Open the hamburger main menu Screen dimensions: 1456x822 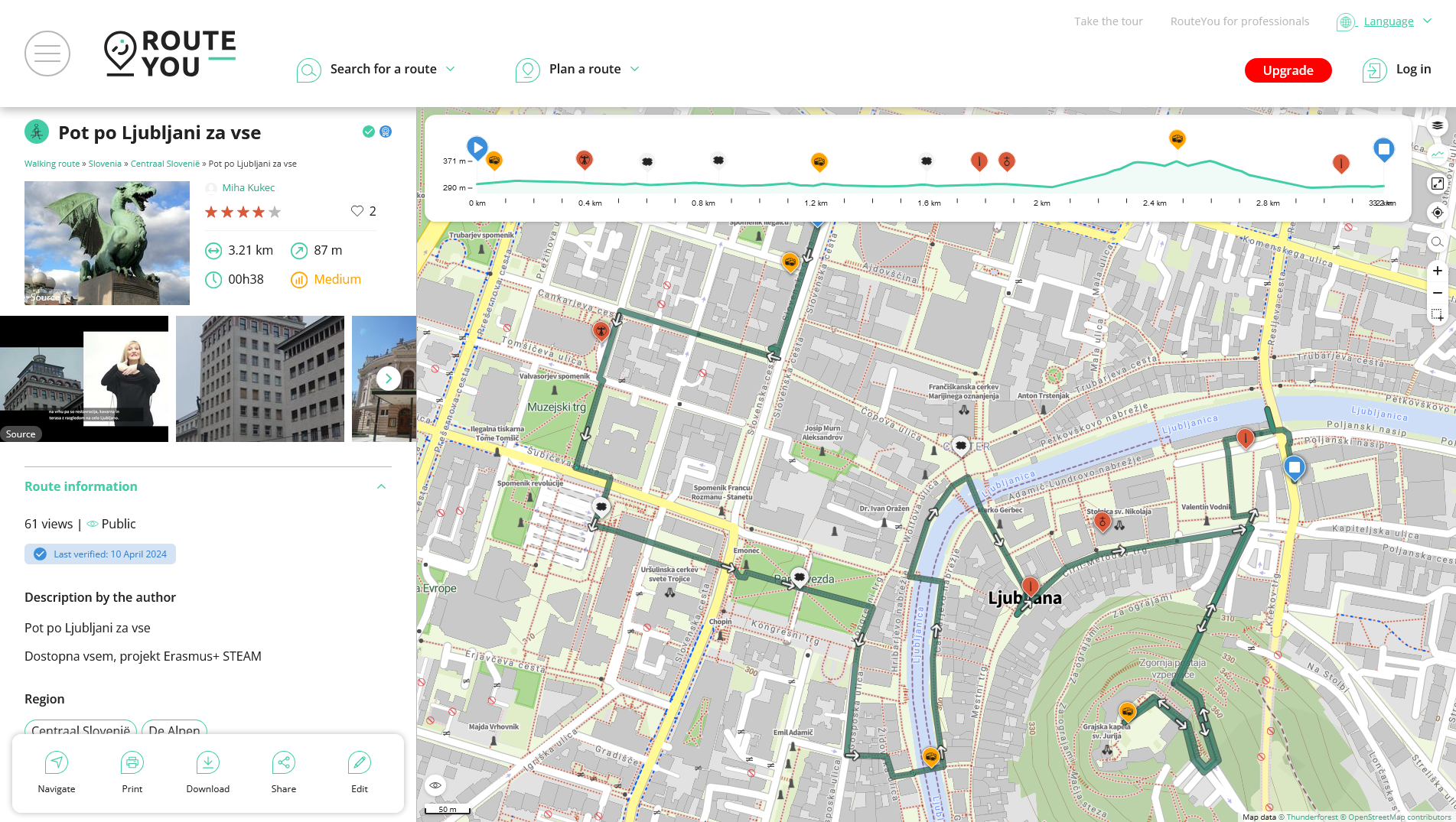point(47,54)
